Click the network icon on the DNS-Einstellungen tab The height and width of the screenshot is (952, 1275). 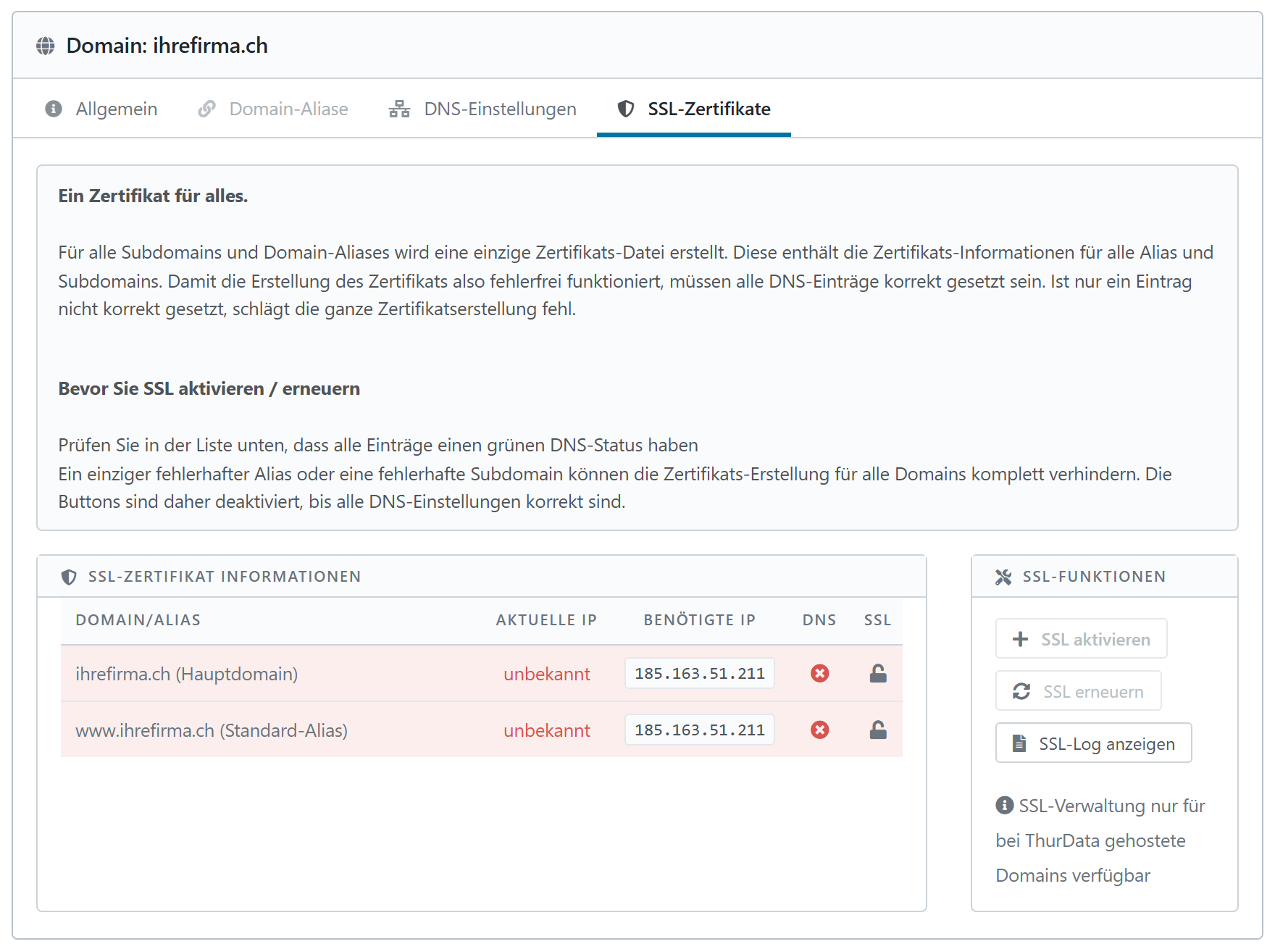pyautogui.click(x=399, y=109)
